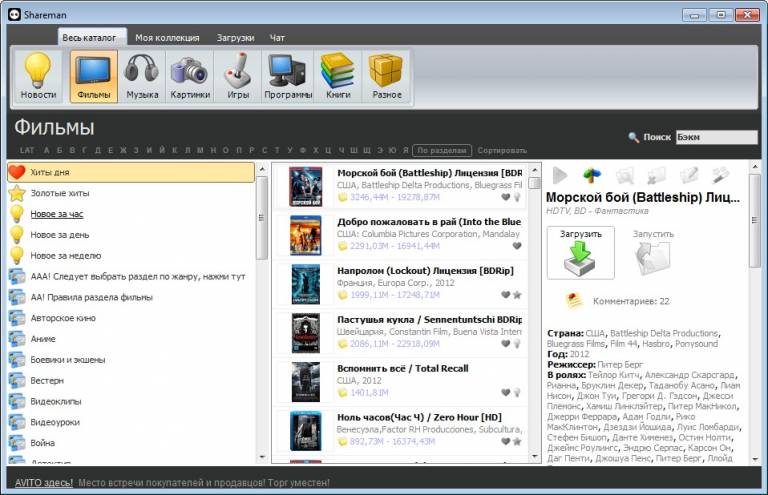Viewport: 768px width, 495px height.
Task: Select the Фильмы category icon
Action: tap(94, 76)
